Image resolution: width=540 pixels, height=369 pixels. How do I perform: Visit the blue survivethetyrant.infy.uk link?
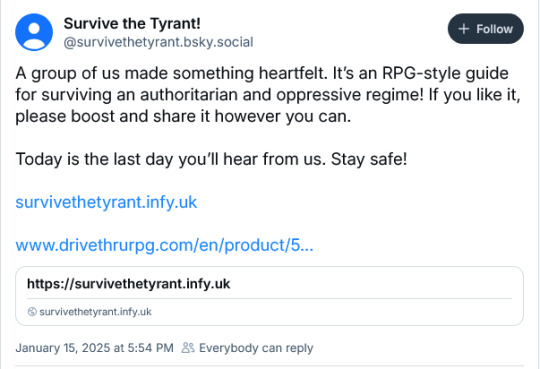(106, 202)
